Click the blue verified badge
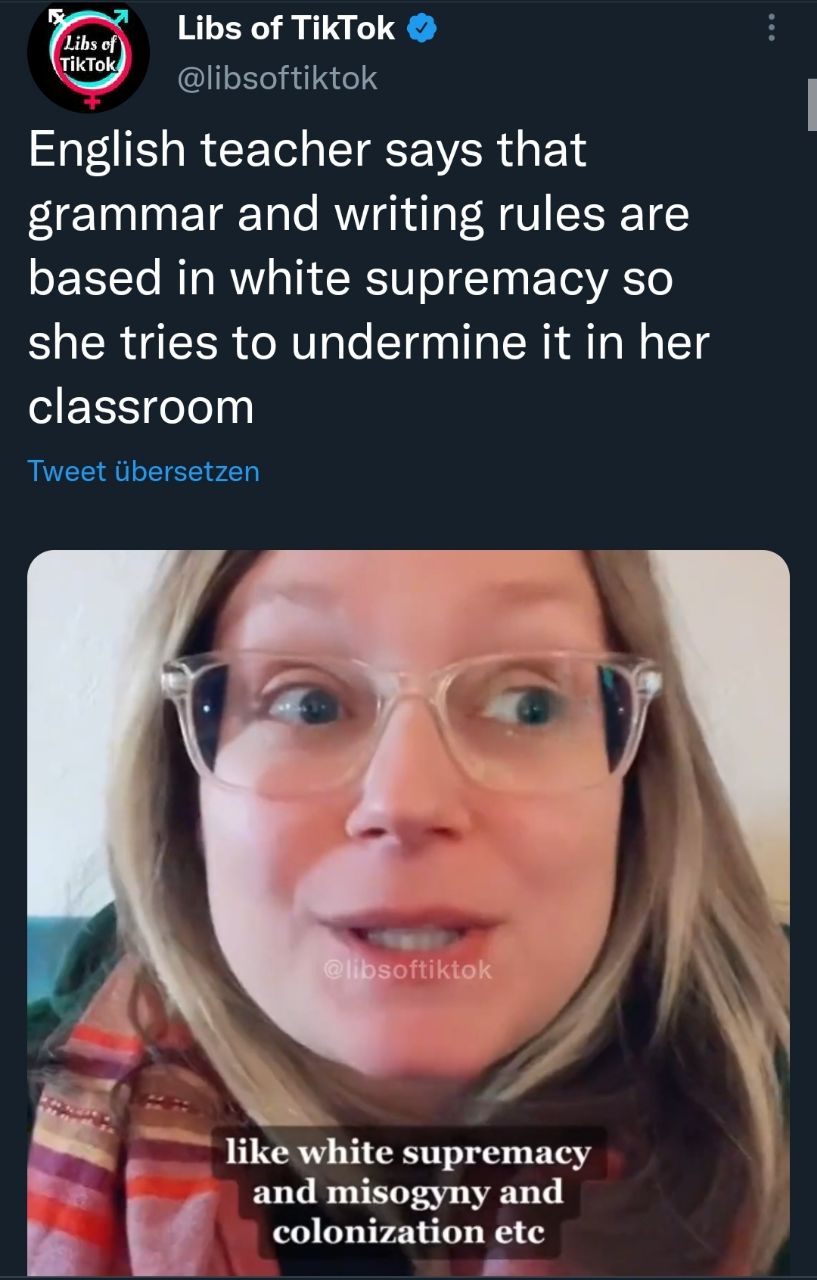817x1280 pixels. coord(421,30)
